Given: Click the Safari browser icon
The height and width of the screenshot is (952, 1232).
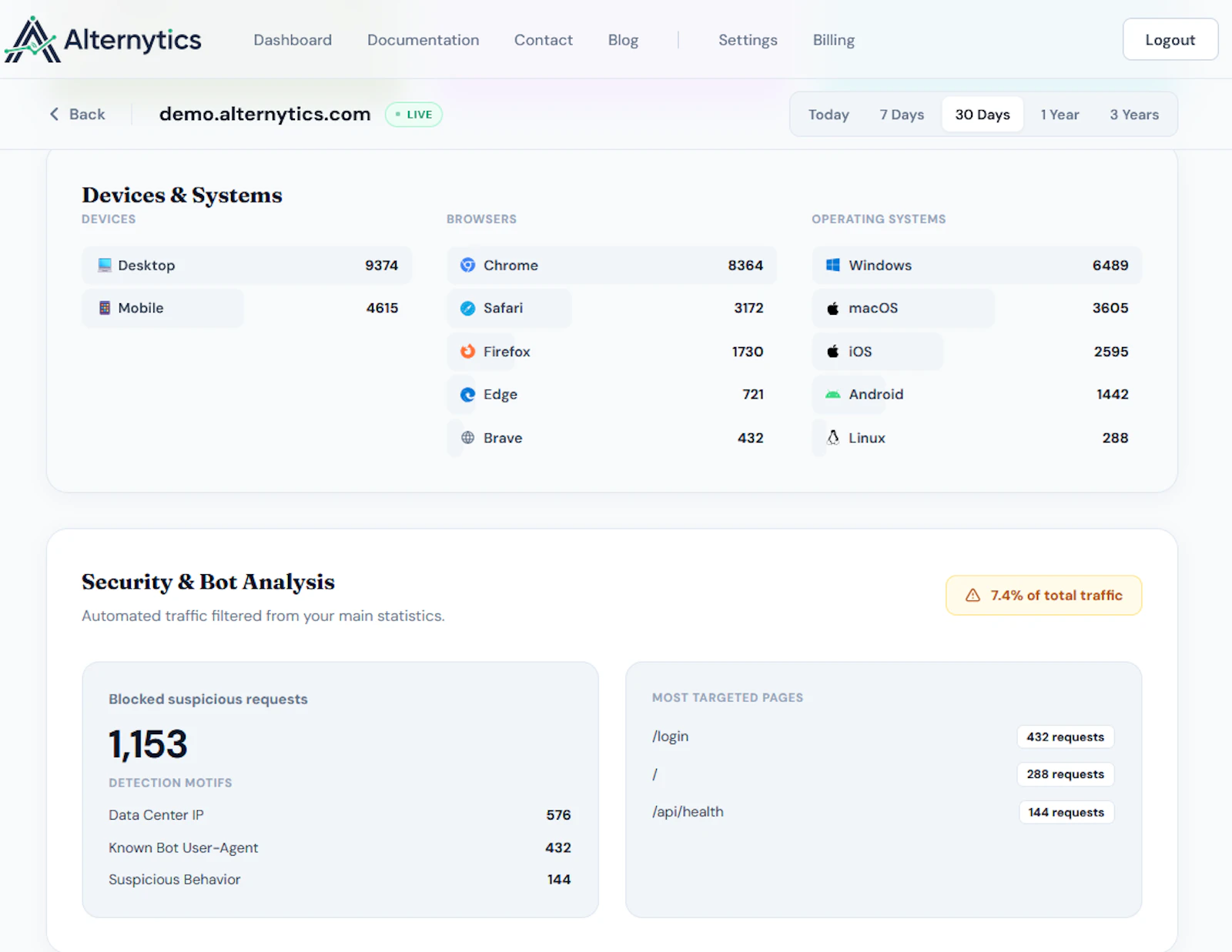Looking at the screenshot, I should (x=467, y=308).
